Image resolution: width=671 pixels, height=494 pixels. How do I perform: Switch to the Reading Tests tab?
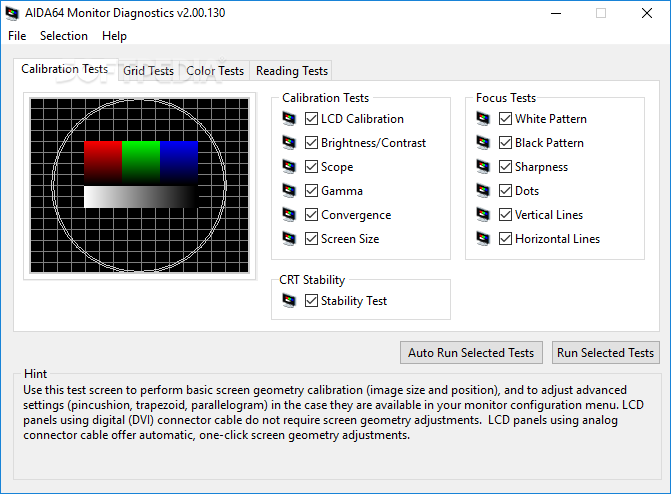coord(292,71)
